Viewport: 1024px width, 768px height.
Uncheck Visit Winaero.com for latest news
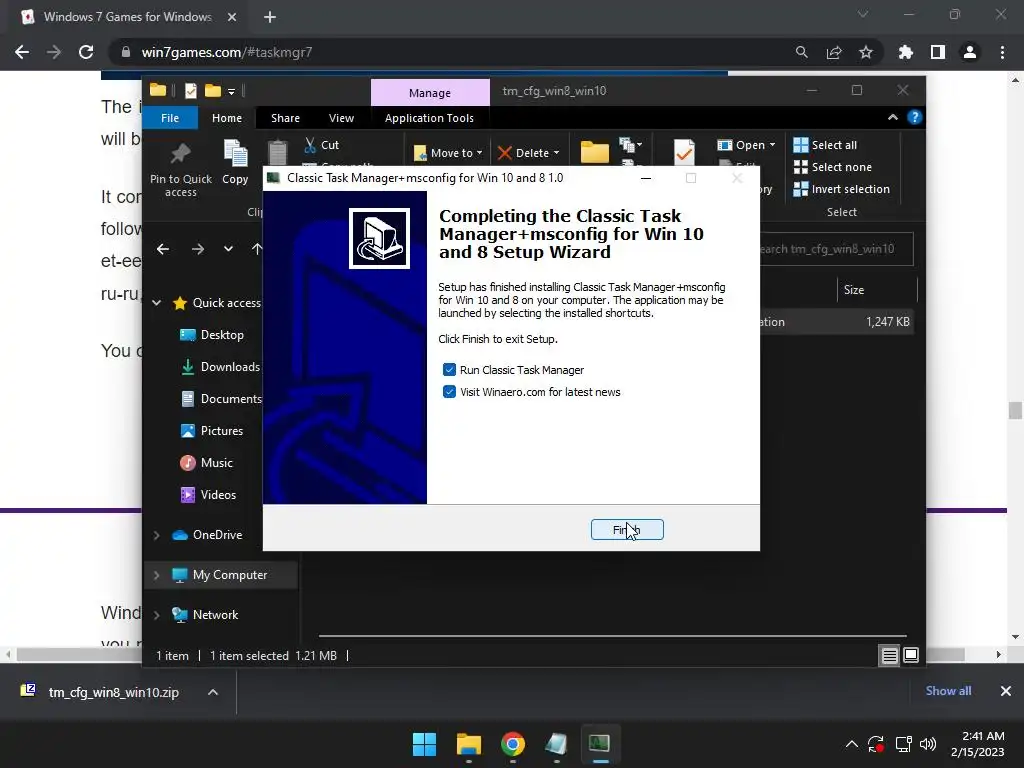(x=449, y=392)
